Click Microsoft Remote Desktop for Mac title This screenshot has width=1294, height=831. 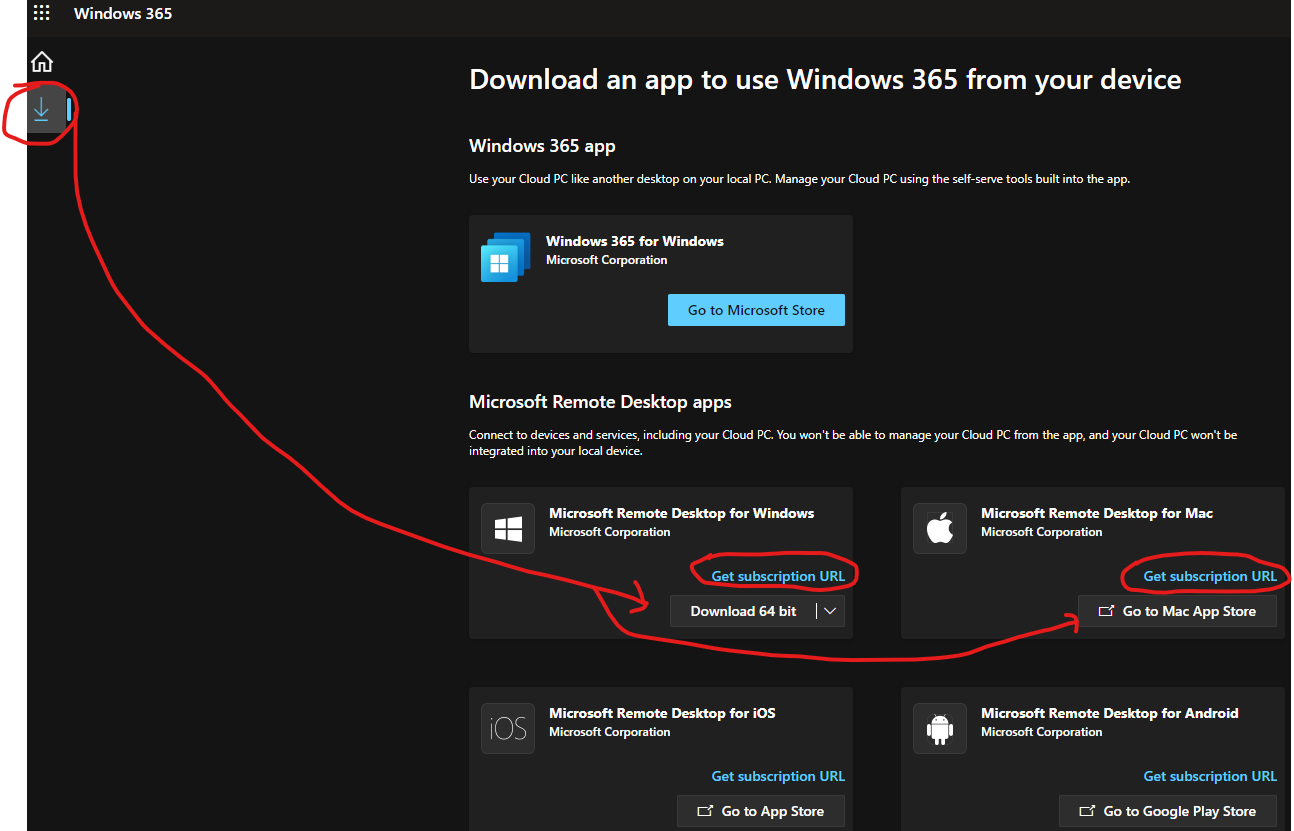(1097, 513)
